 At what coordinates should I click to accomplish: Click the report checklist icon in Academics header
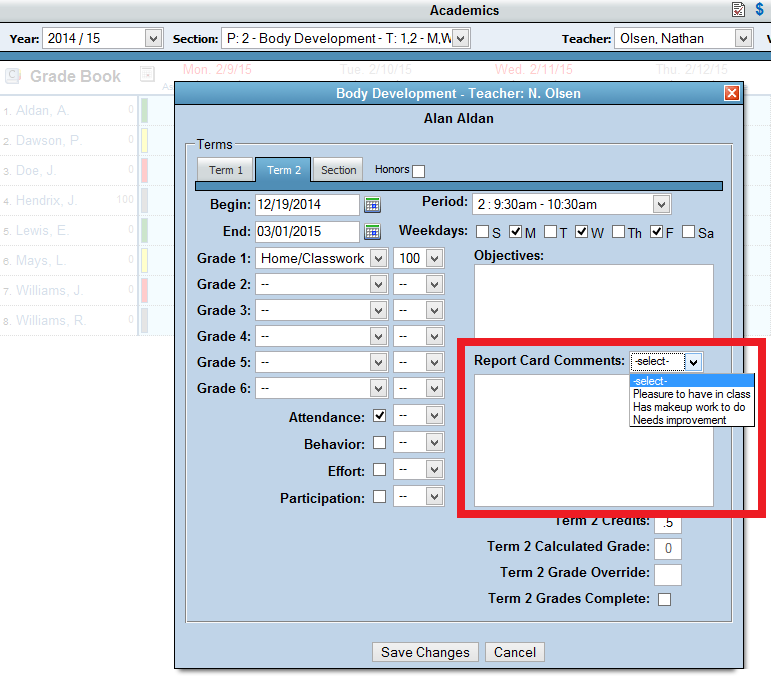click(x=738, y=9)
